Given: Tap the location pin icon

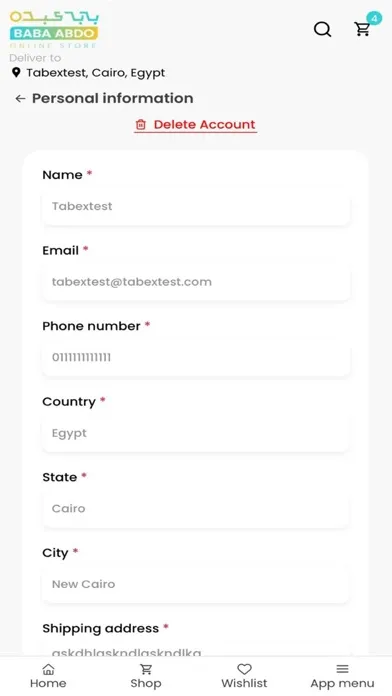Looking at the screenshot, I should (16, 73).
